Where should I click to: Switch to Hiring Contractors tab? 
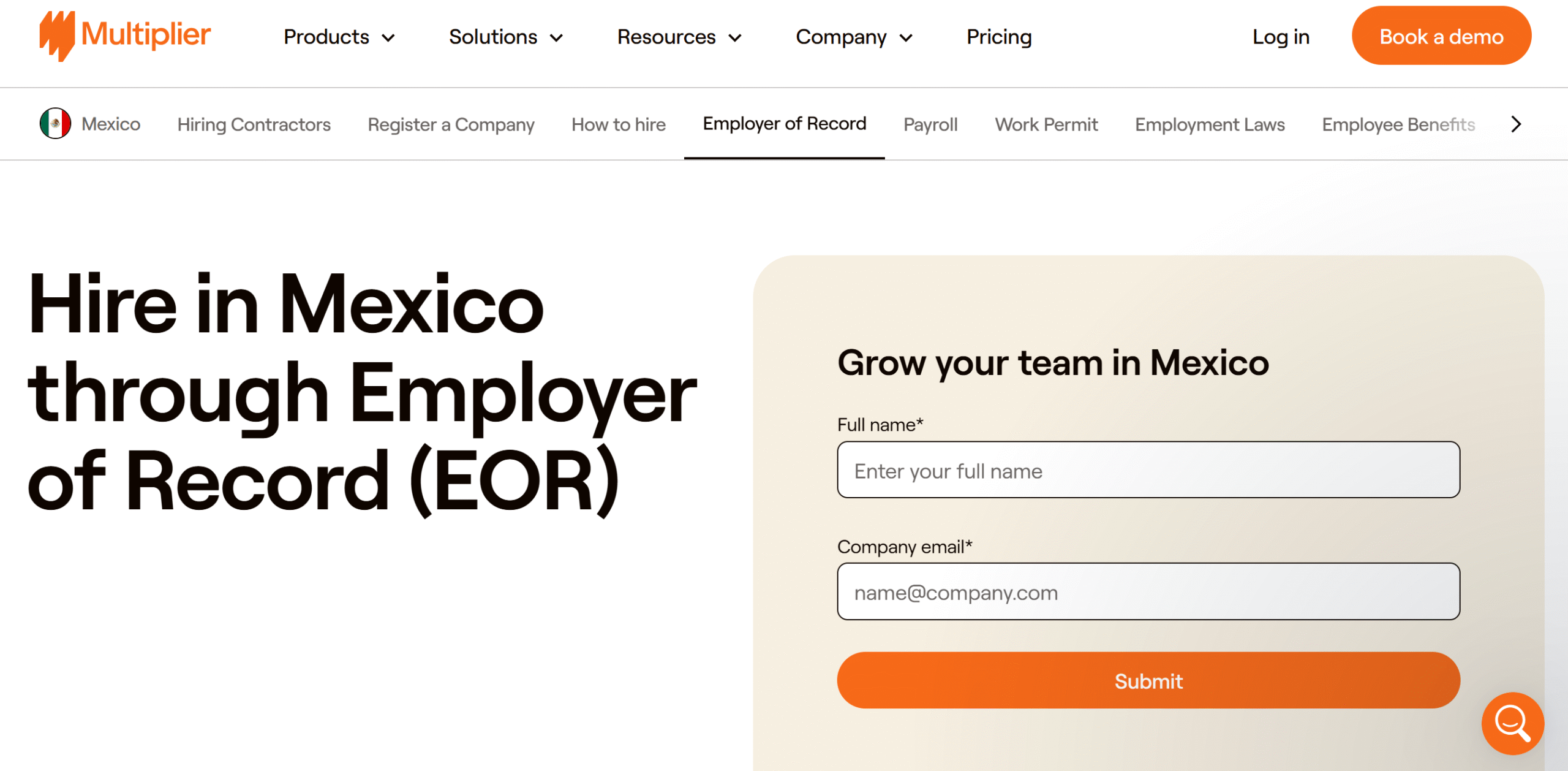tap(254, 124)
